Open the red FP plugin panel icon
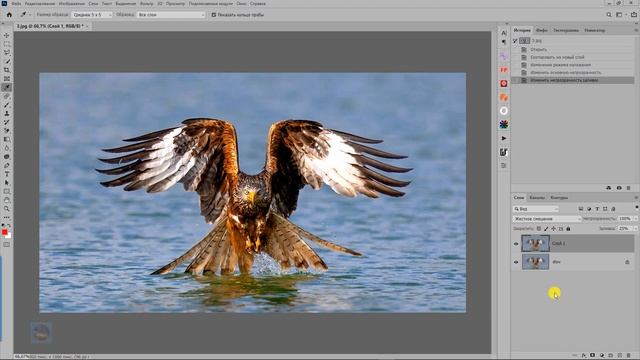 pyautogui.click(x=504, y=70)
